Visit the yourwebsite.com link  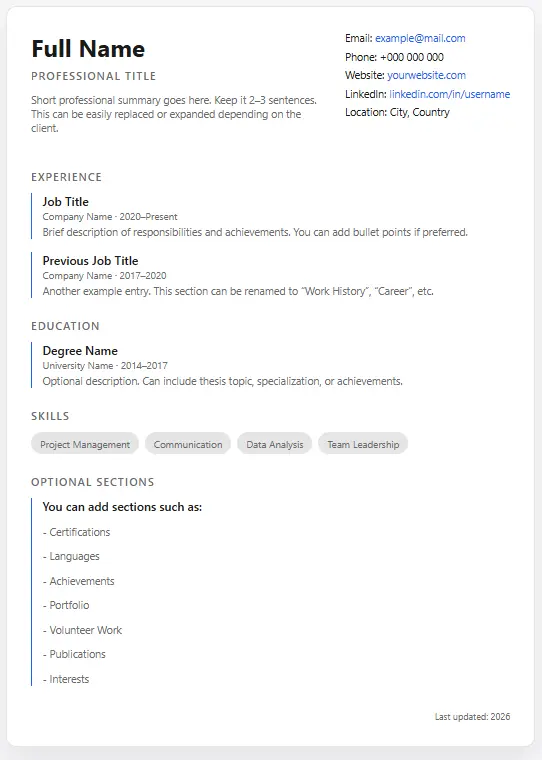(426, 75)
